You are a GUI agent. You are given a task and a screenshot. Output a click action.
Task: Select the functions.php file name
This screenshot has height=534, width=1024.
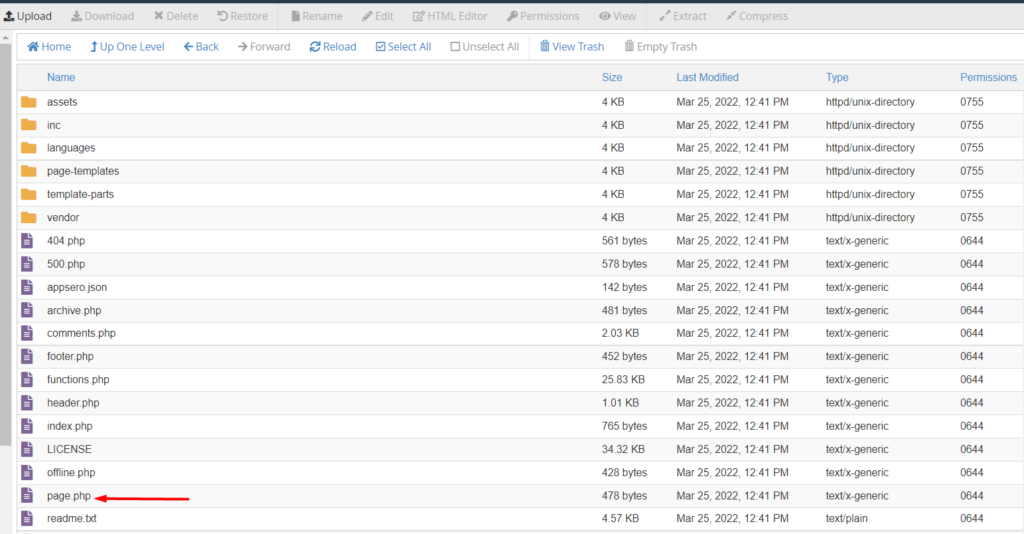click(x=78, y=379)
